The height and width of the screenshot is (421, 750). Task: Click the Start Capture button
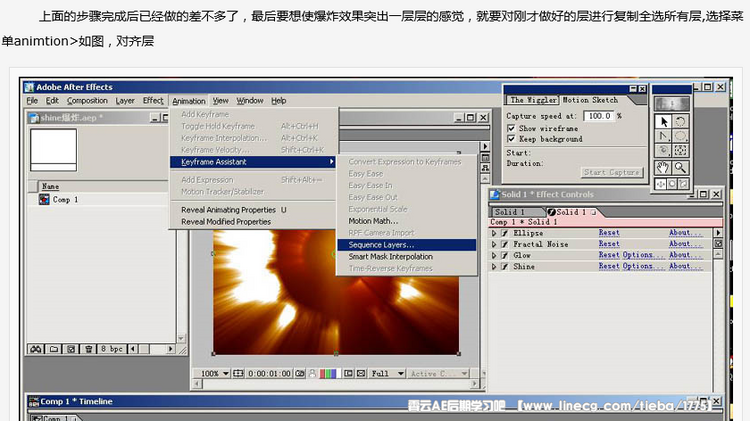coord(612,172)
